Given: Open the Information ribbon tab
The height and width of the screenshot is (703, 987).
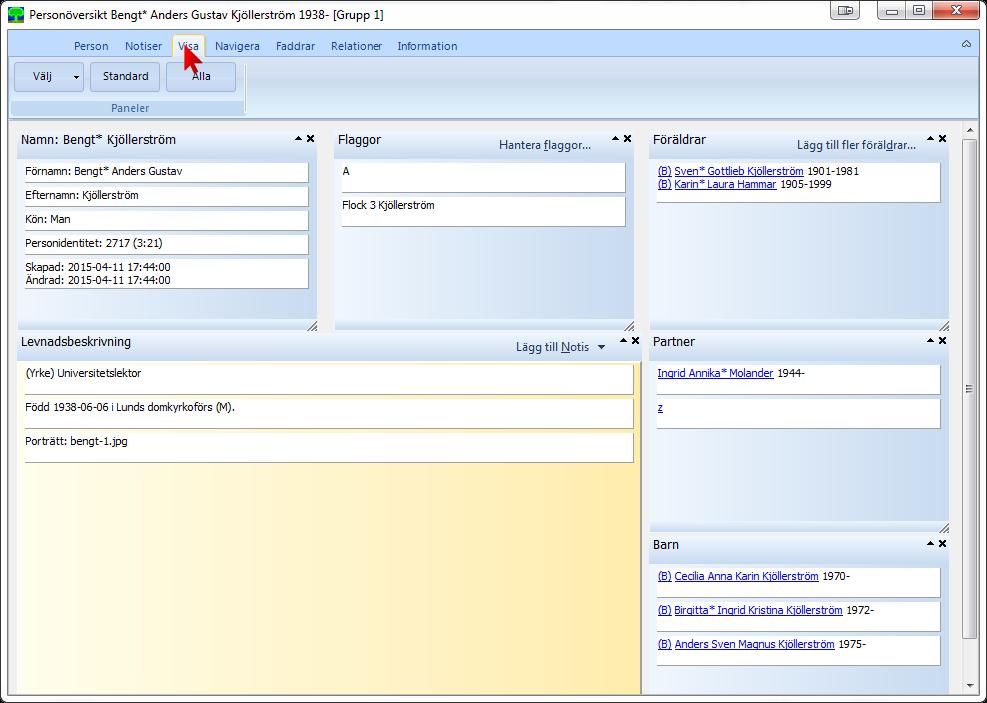Looking at the screenshot, I should pyautogui.click(x=427, y=46).
